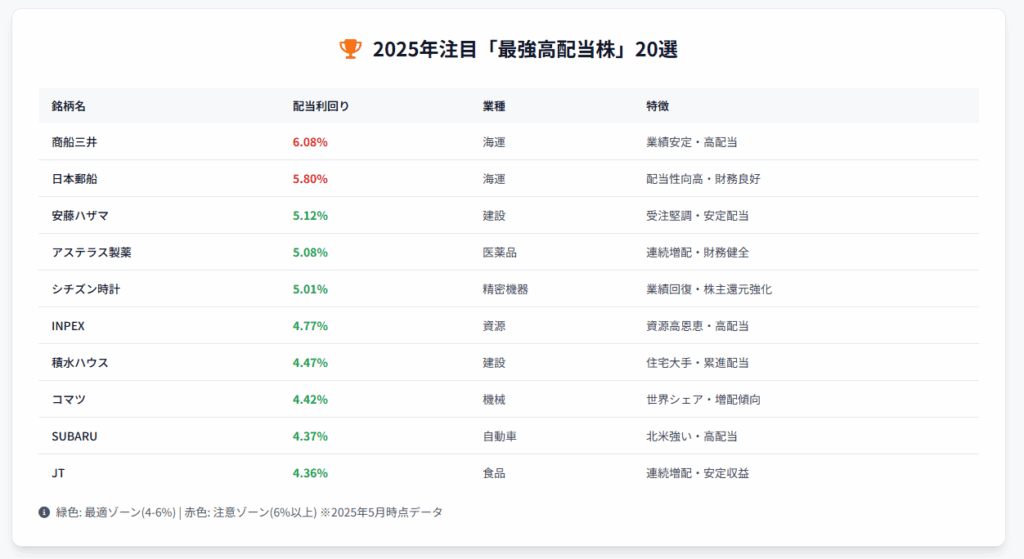Click the 資源 industry cell

pos(494,326)
